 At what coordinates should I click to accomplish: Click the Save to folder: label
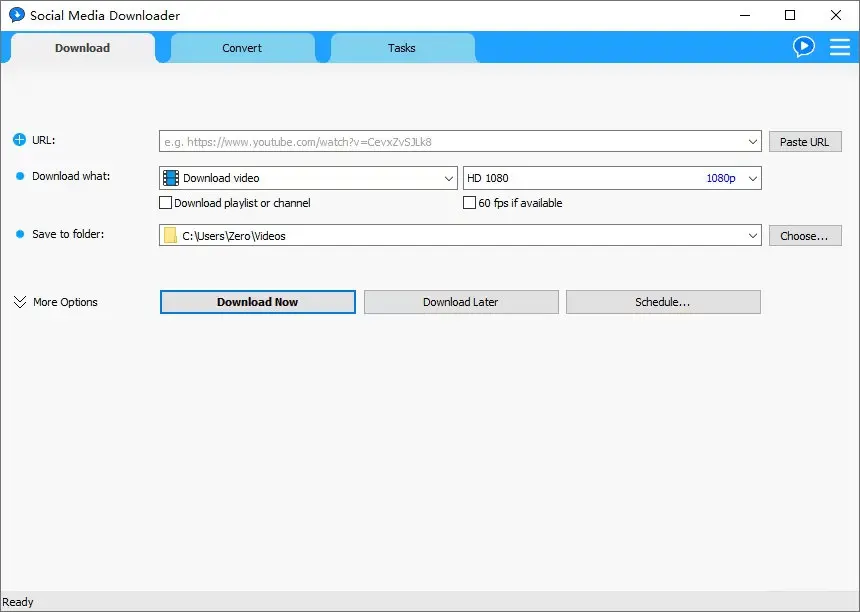(x=68, y=234)
